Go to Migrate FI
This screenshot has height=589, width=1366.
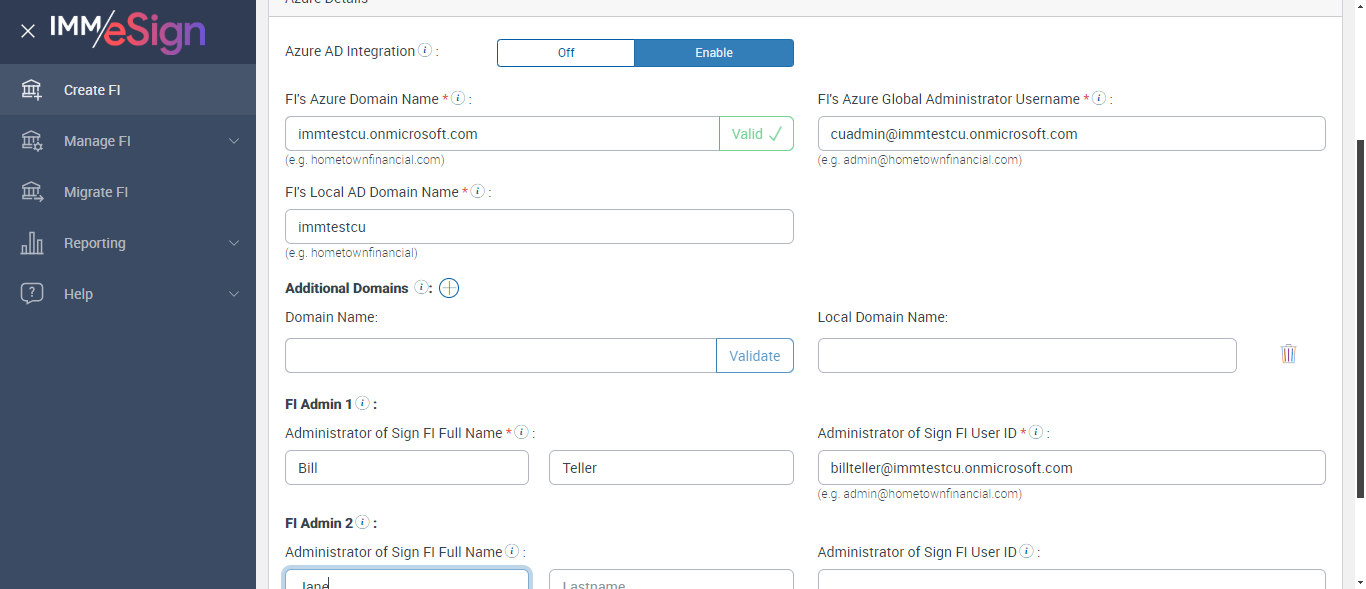(x=96, y=192)
